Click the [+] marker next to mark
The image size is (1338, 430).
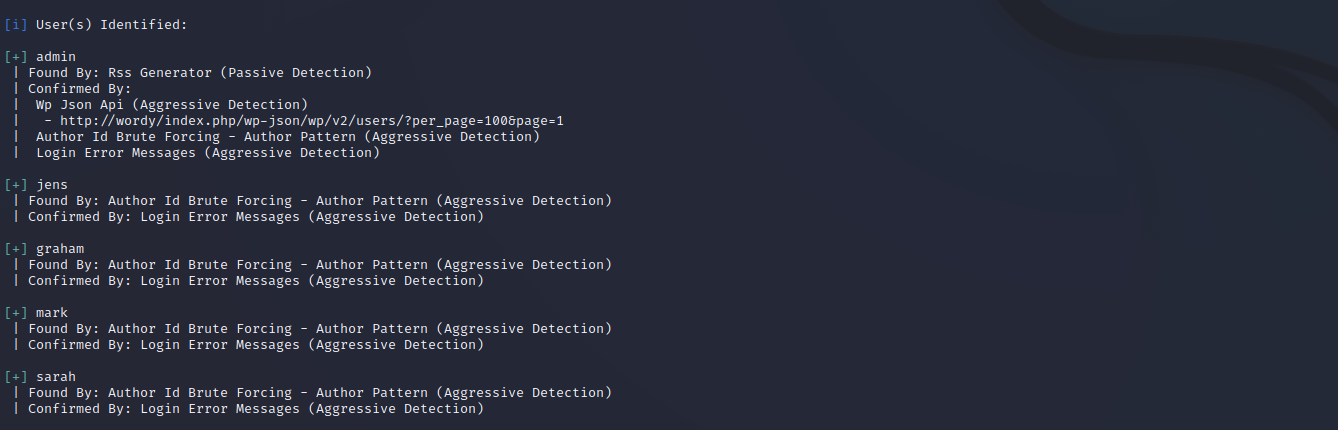pos(16,312)
